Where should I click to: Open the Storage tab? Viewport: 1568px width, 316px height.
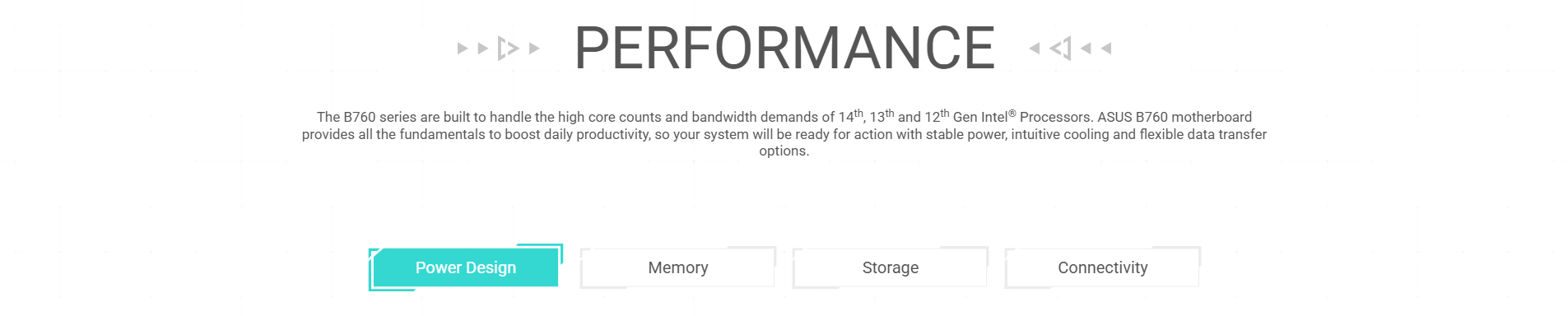coord(891,267)
